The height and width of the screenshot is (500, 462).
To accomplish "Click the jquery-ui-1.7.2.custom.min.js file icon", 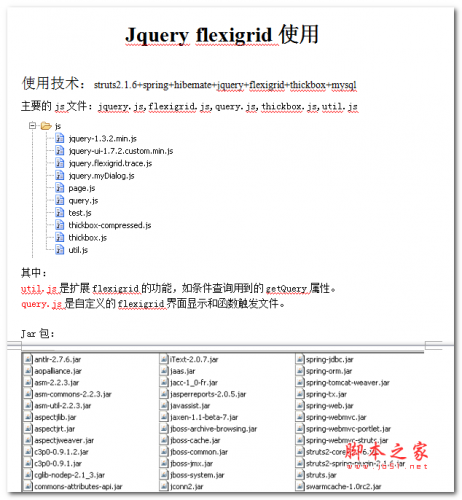I will pyautogui.click(x=60, y=150).
